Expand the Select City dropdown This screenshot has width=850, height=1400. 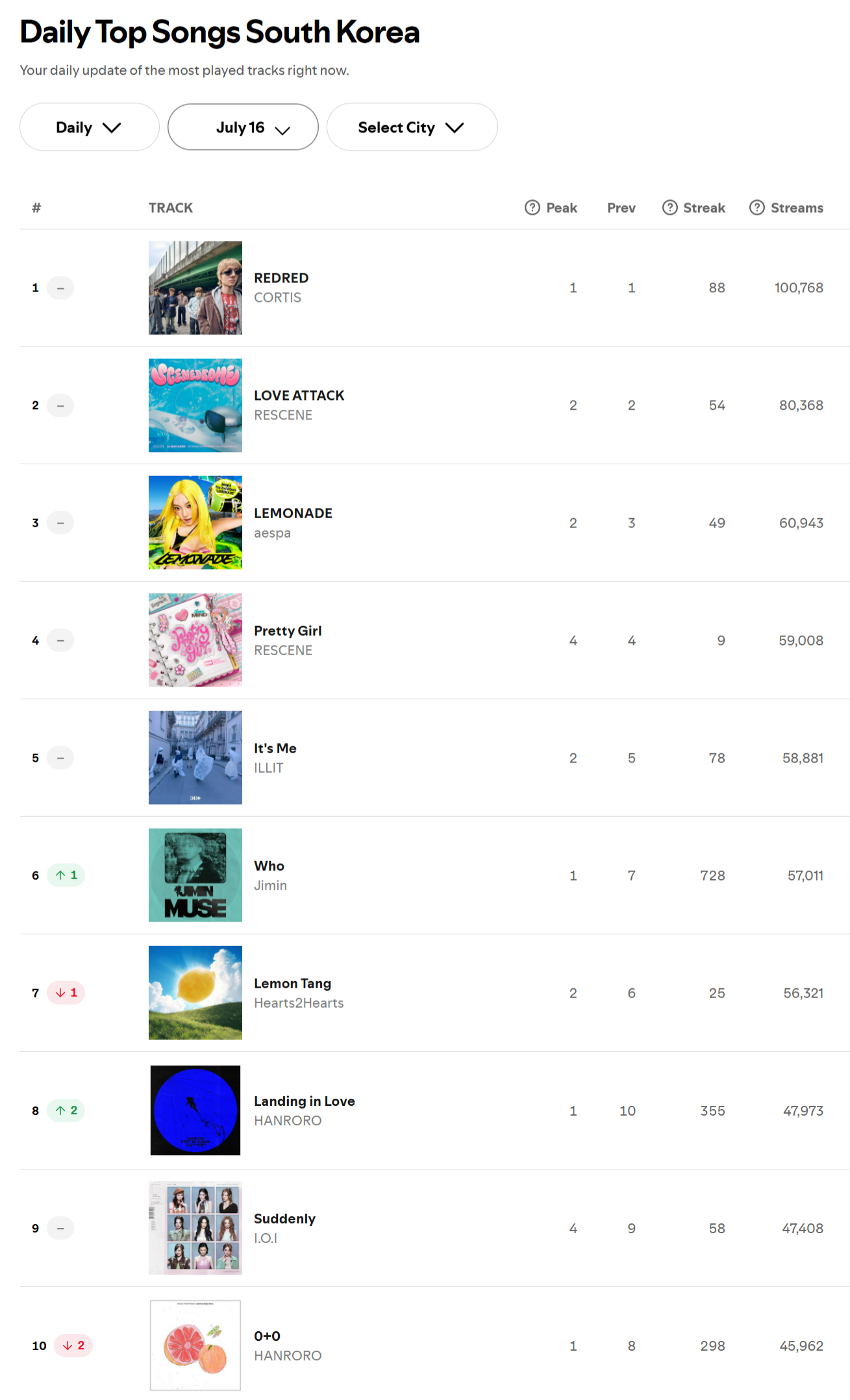[412, 127]
